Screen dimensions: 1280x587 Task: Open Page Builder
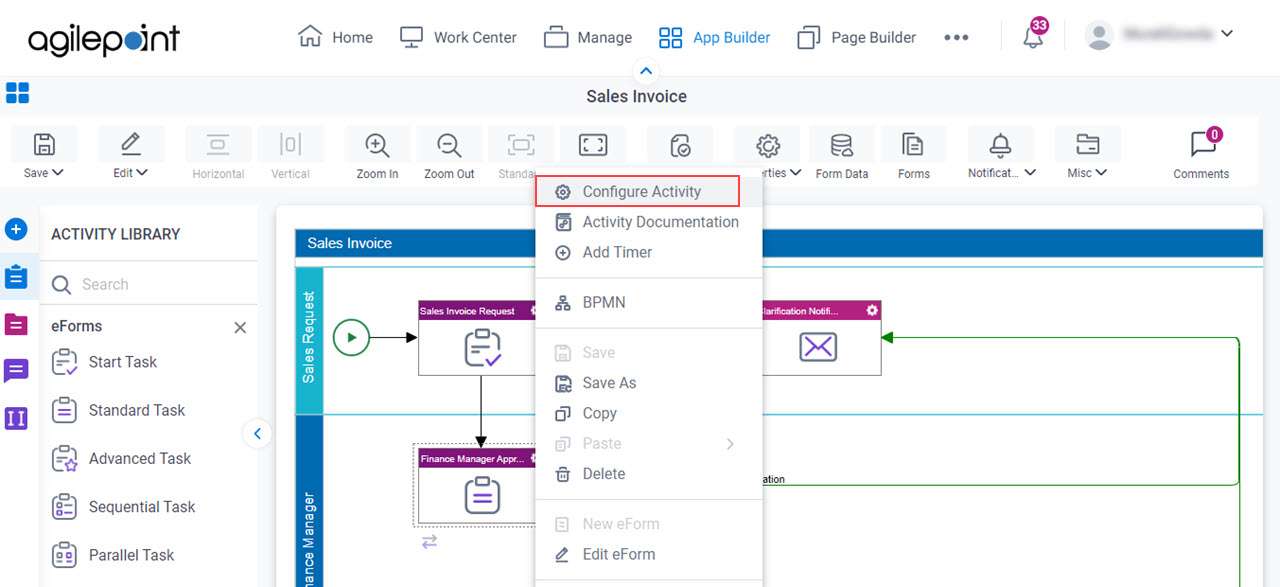[856, 37]
